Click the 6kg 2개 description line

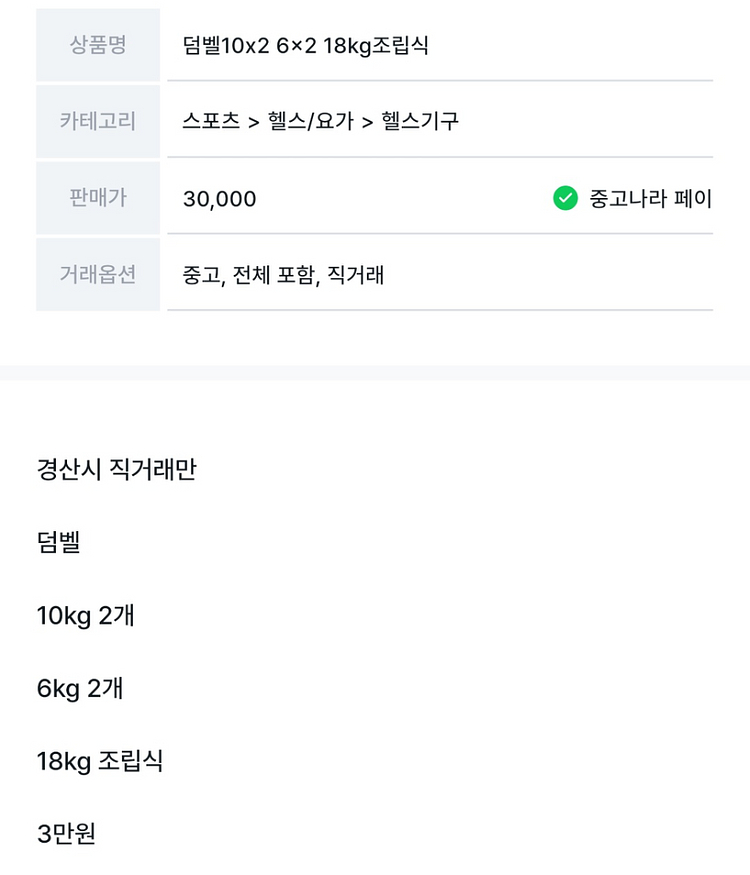[x=80, y=688]
